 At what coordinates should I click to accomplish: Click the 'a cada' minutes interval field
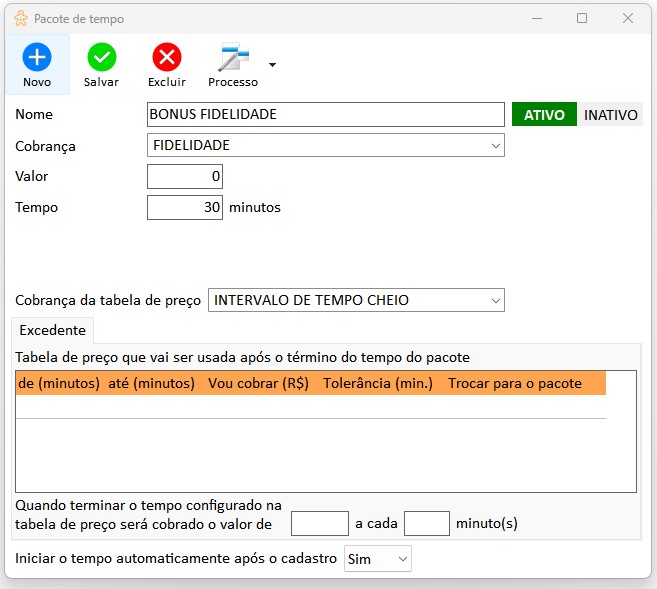click(x=426, y=523)
